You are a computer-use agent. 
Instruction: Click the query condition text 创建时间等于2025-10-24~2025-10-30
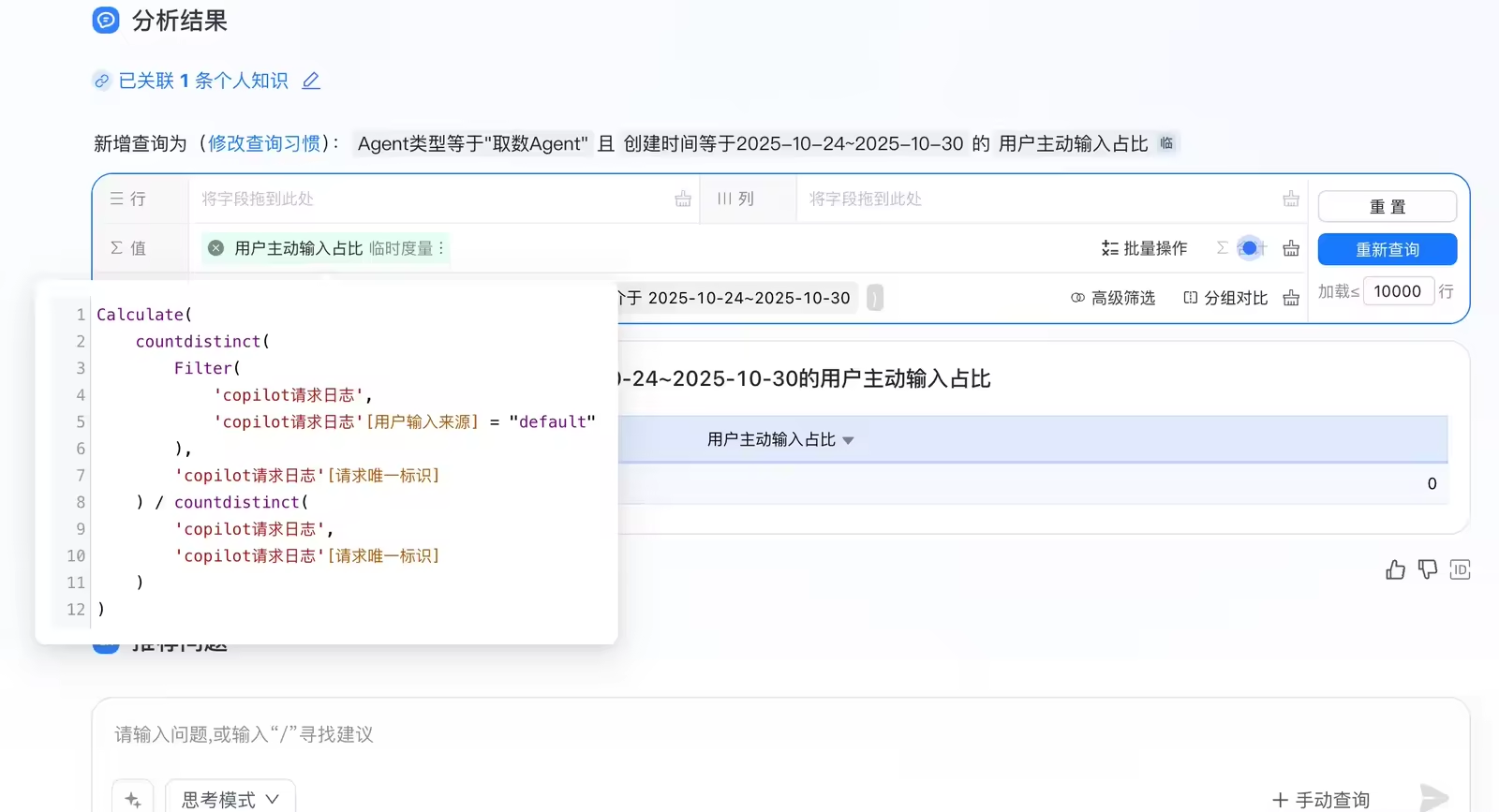pos(794,143)
